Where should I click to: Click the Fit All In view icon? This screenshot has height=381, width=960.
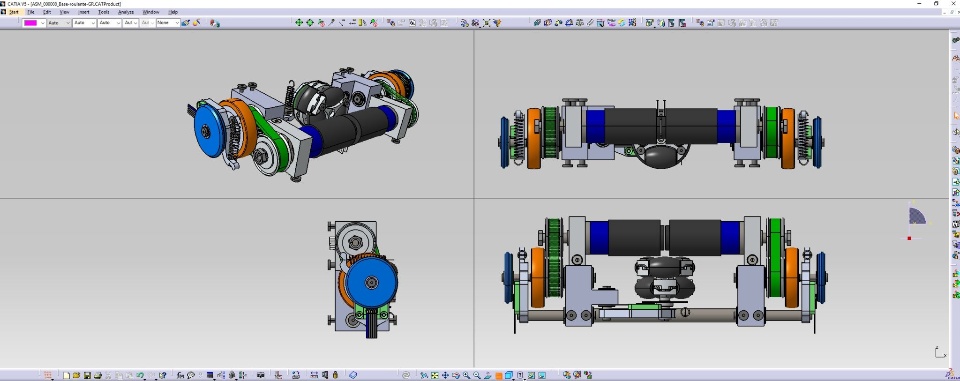[x=435, y=375]
